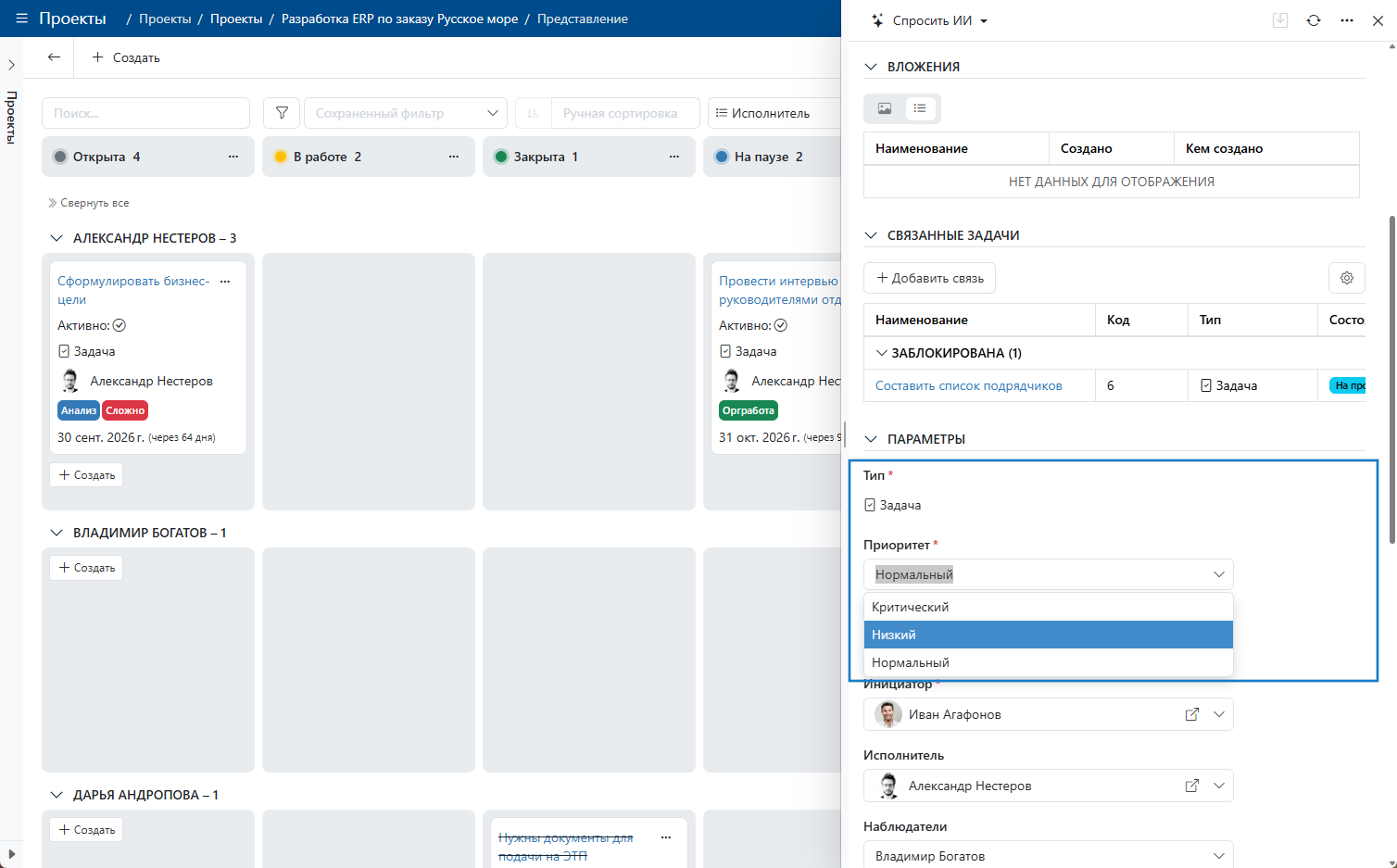Click the save-download icon in panel header
Viewport: 1397px width, 868px height.
tap(1280, 20)
